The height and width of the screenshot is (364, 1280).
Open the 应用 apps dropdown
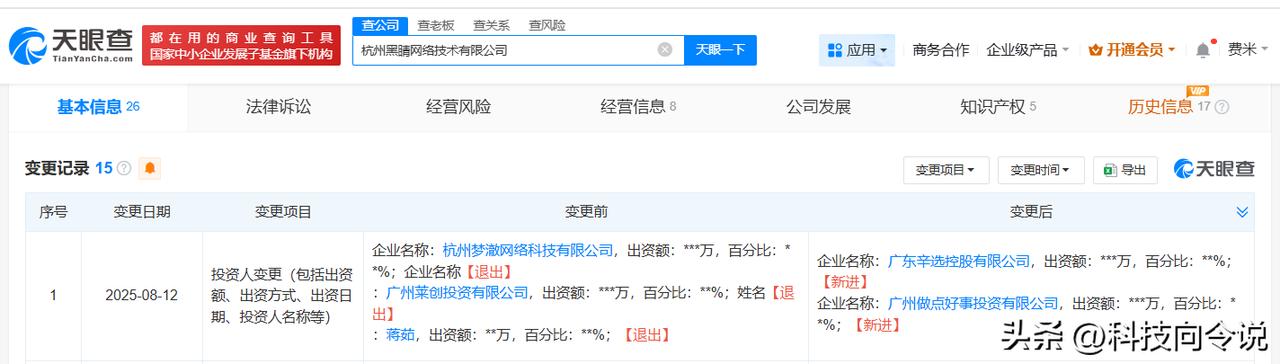point(857,49)
